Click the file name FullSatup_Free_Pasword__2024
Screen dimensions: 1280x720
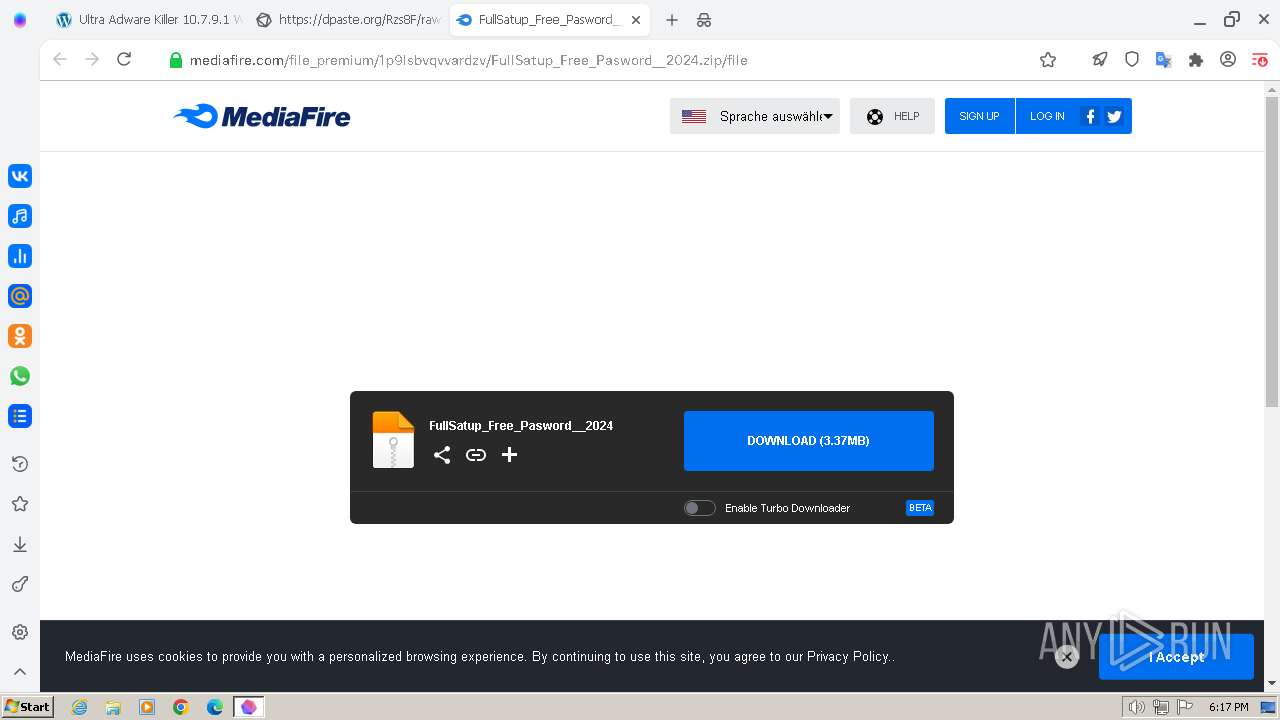click(x=521, y=426)
